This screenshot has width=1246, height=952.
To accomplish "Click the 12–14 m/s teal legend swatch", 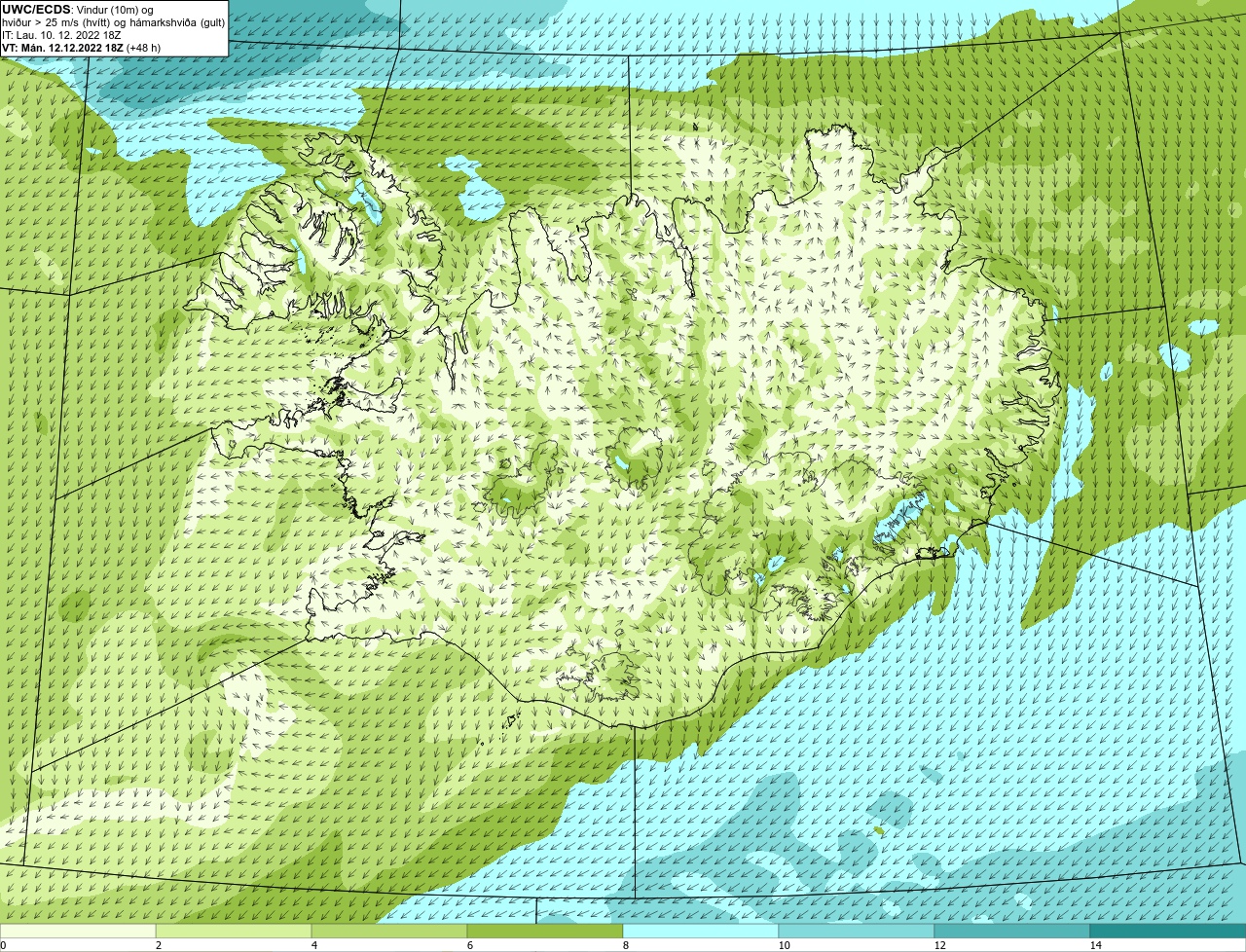I will click(1012, 931).
